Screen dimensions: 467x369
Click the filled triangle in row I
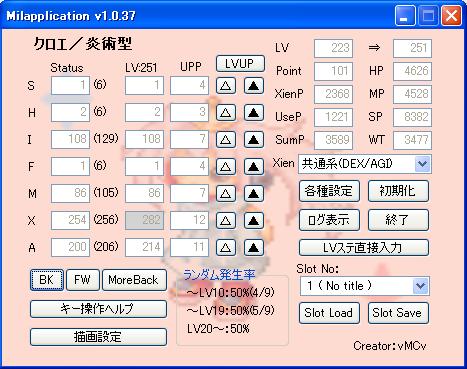[x=254, y=139]
